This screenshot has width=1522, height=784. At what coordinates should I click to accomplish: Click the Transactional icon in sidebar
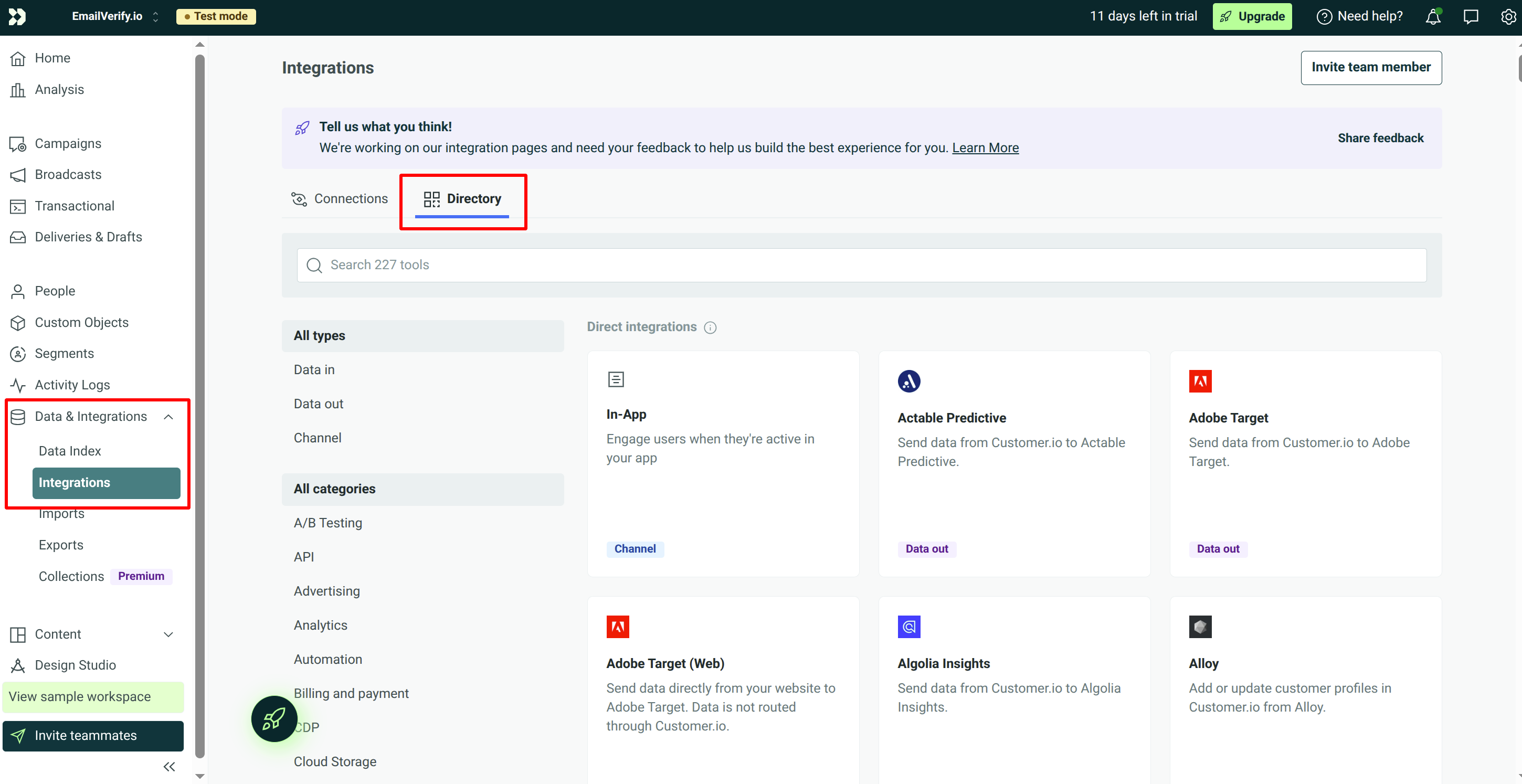[18, 206]
